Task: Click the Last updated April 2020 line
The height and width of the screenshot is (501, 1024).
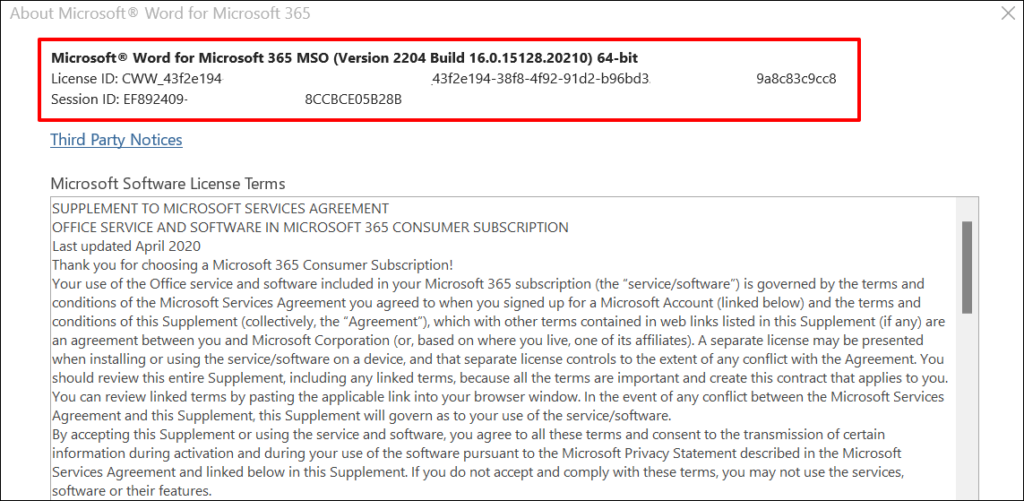Action: coord(127,246)
